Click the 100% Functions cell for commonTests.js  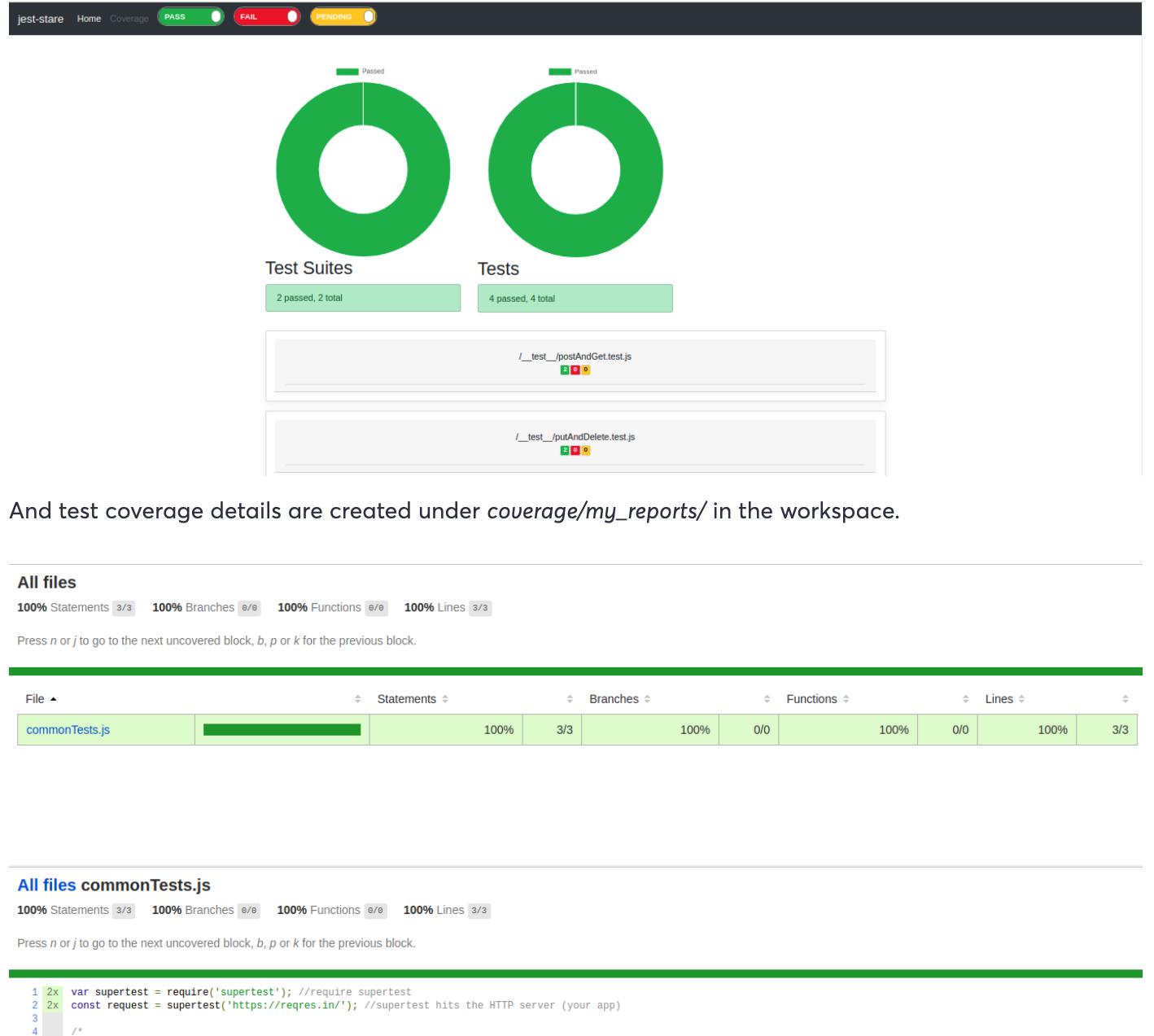(x=848, y=730)
